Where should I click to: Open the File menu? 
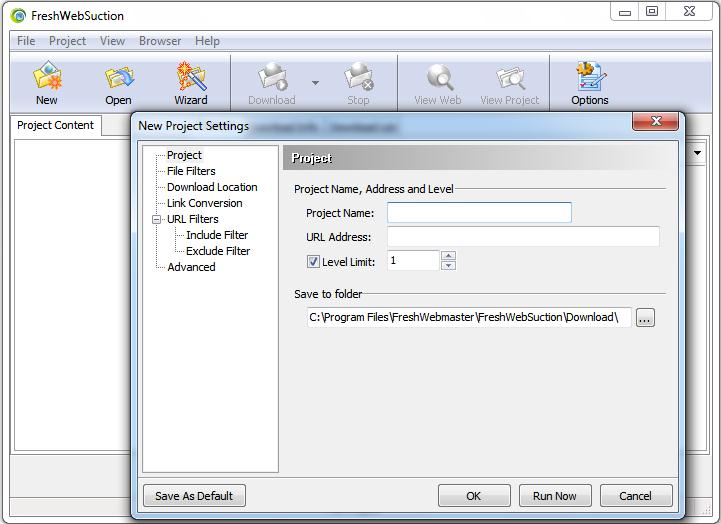coord(26,41)
